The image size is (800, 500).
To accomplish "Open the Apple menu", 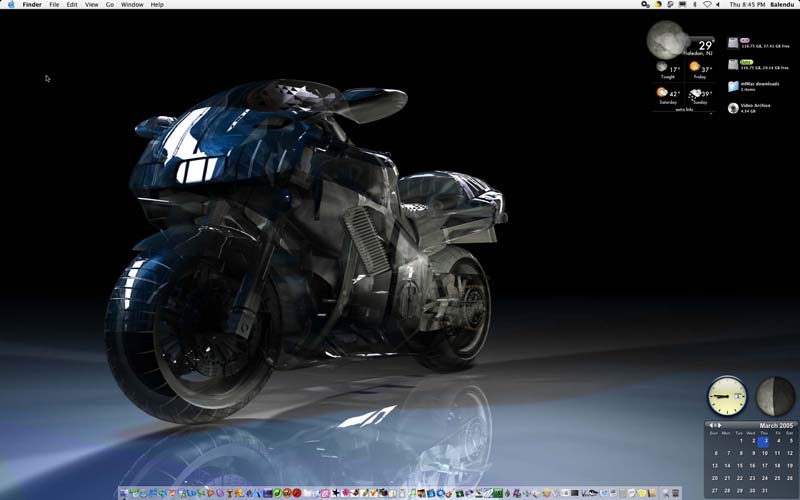I will (9, 5).
